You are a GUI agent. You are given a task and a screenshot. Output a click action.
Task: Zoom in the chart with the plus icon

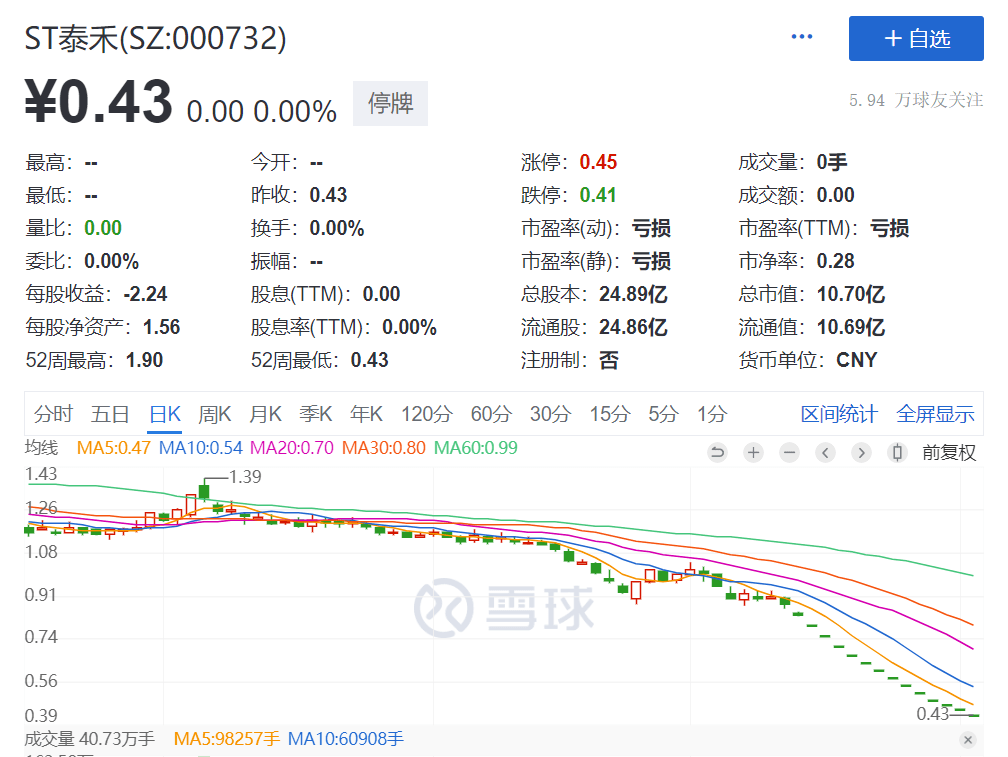(753, 452)
